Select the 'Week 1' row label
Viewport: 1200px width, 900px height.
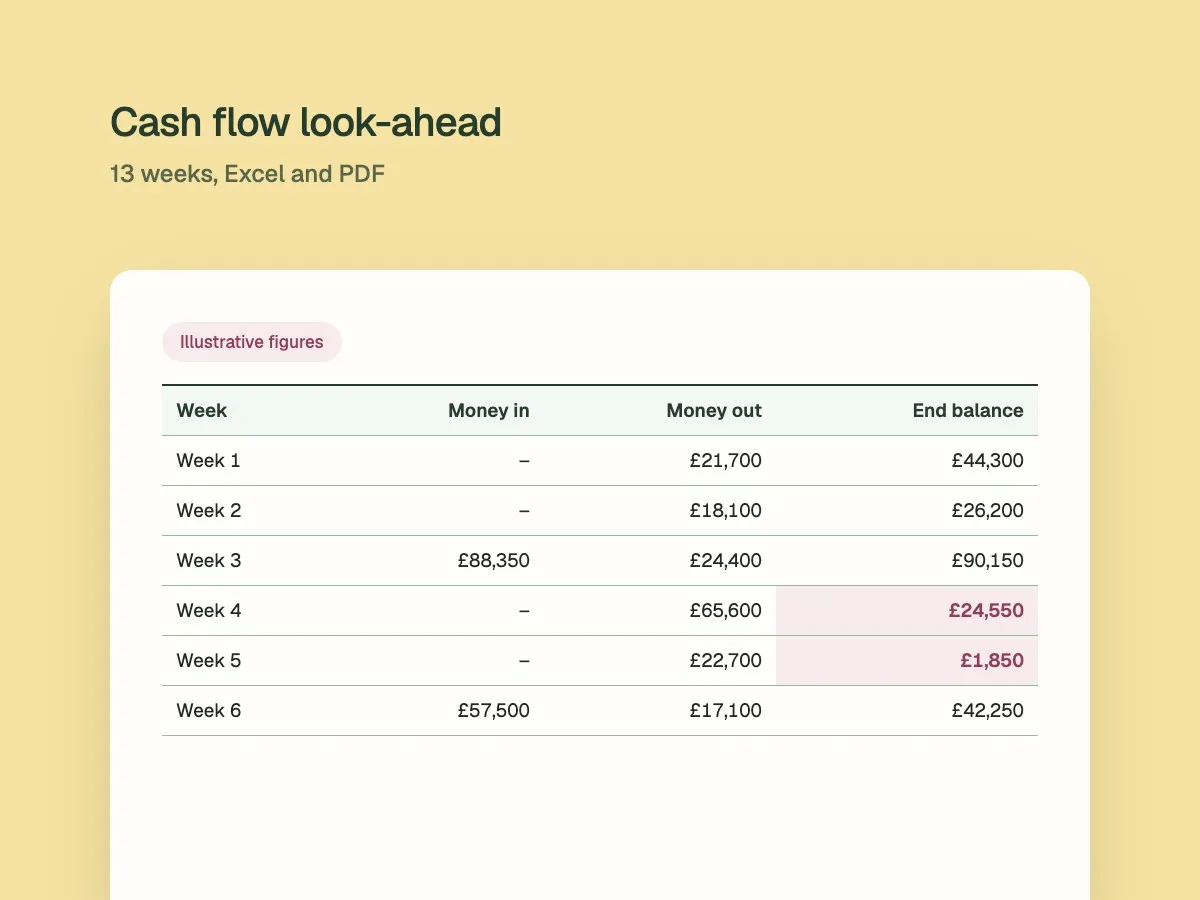209,461
